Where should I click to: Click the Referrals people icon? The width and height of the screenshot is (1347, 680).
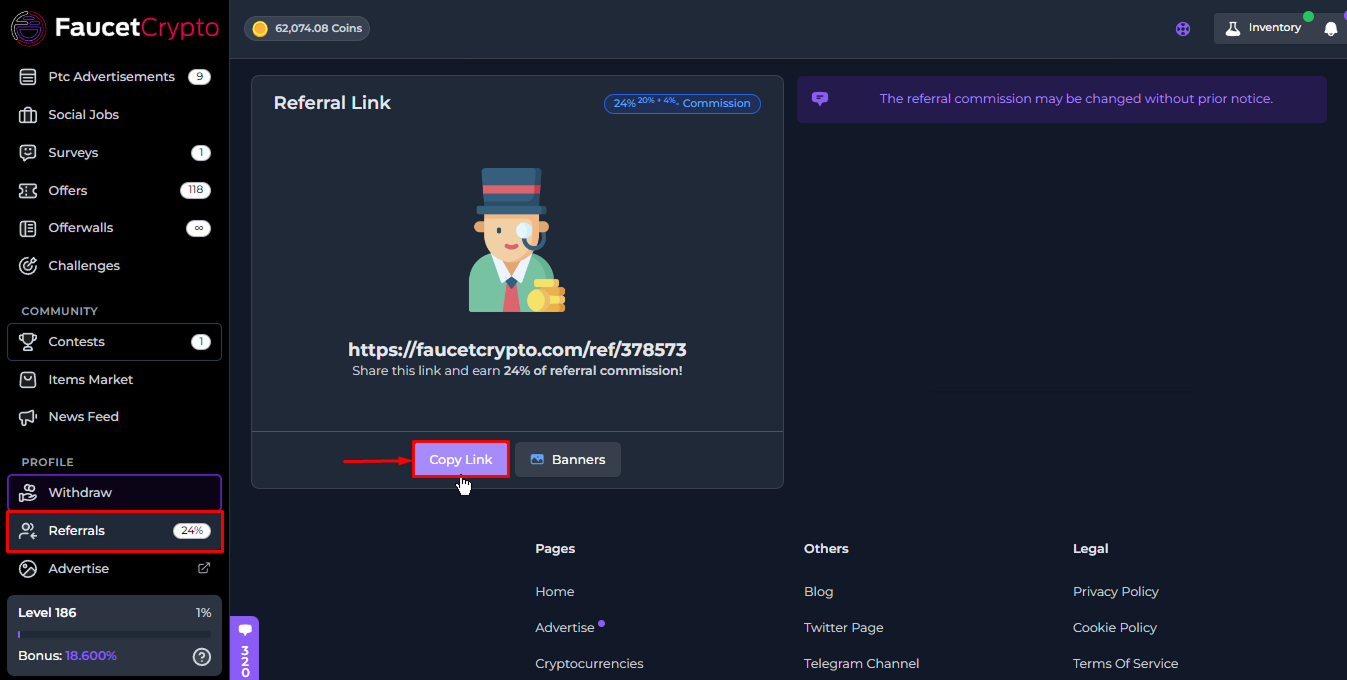[28, 531]
